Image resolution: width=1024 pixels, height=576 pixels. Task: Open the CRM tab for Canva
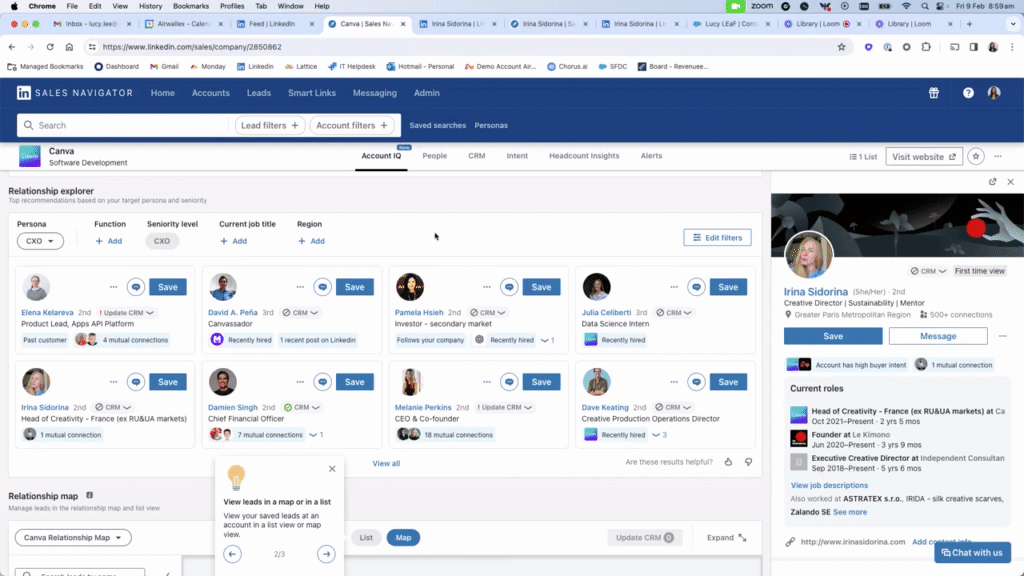(477, 156)
